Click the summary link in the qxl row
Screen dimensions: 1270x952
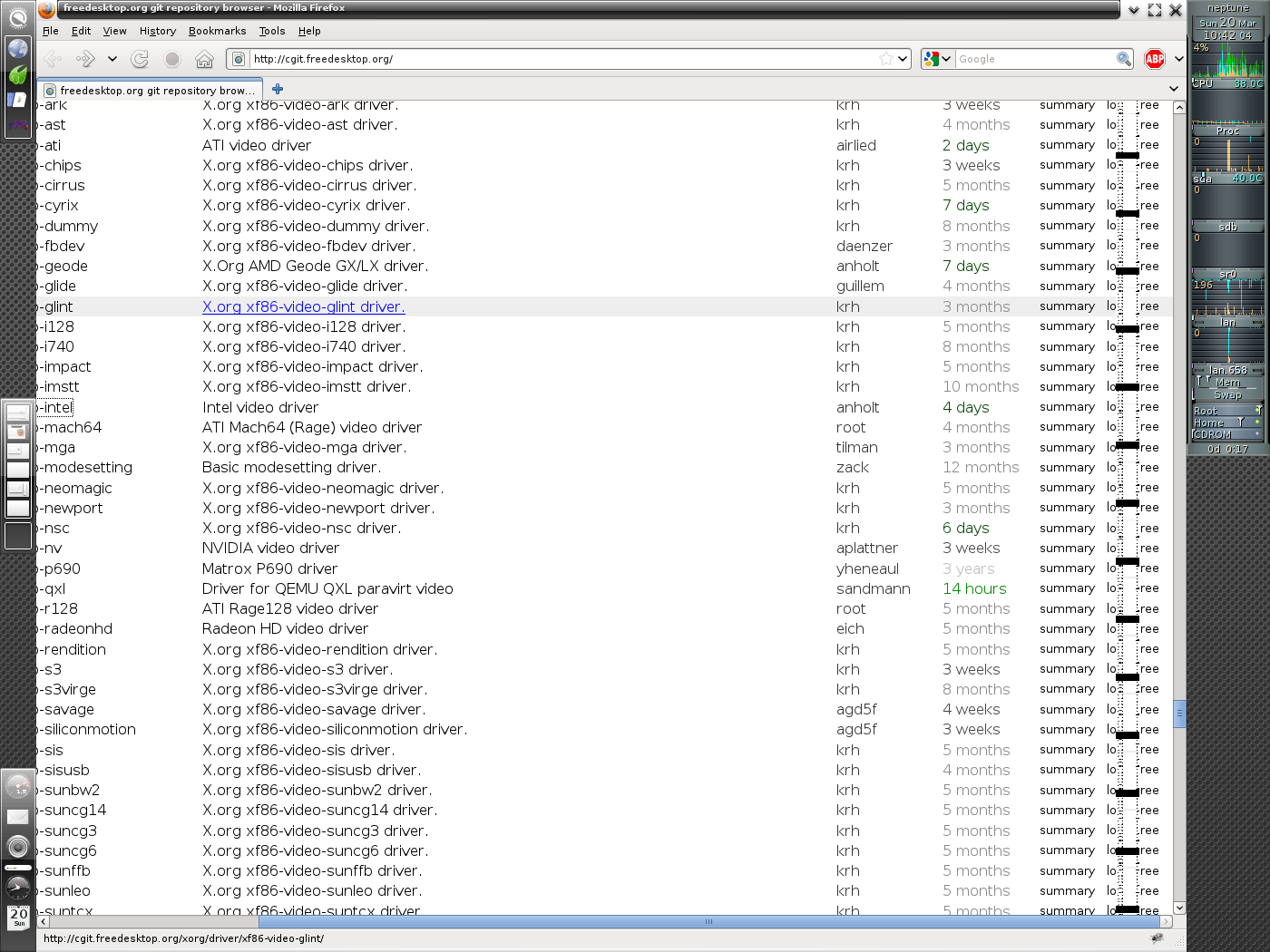pyautogui.click(x=1067, y=588)
